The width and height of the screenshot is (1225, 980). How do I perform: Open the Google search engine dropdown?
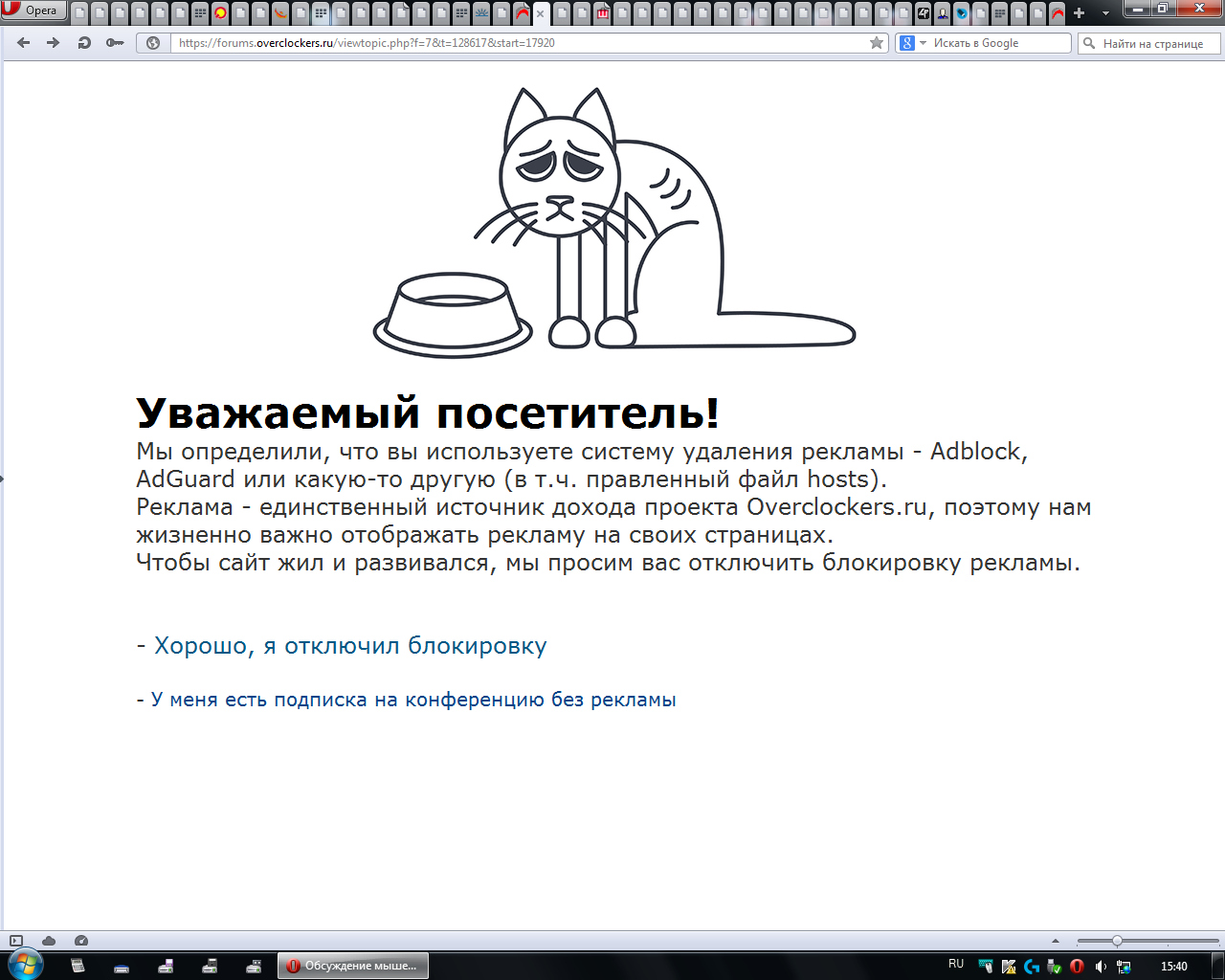tap(913, 43)
